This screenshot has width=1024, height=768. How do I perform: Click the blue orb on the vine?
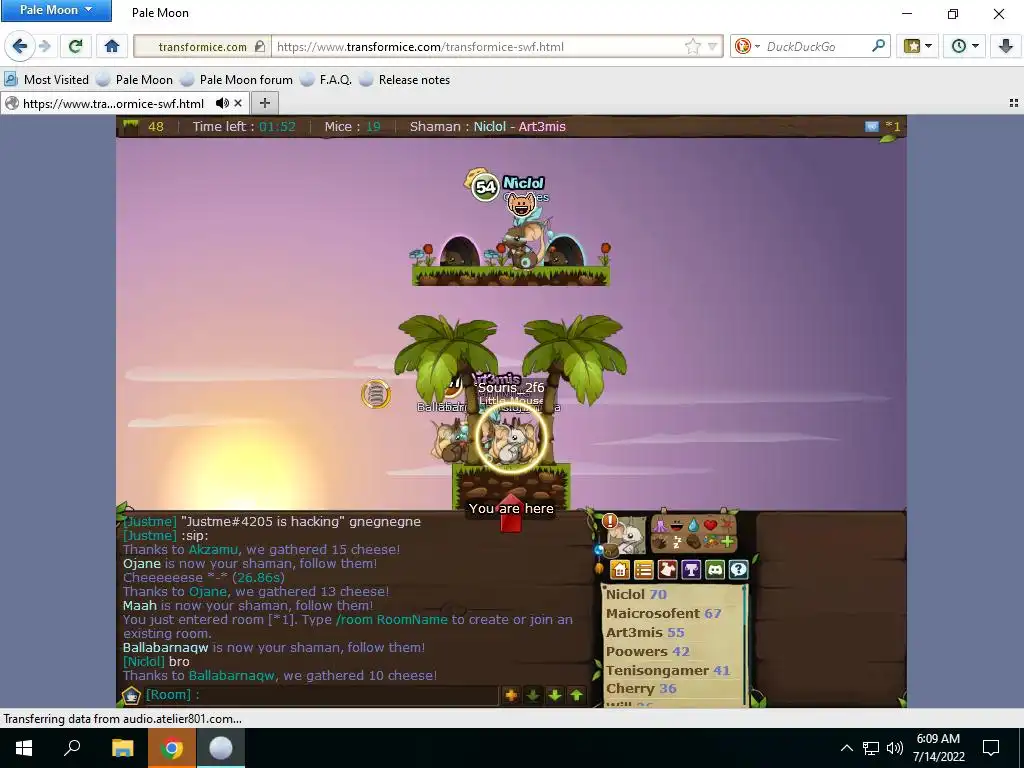pyautogui.click(x=599, y=550)
